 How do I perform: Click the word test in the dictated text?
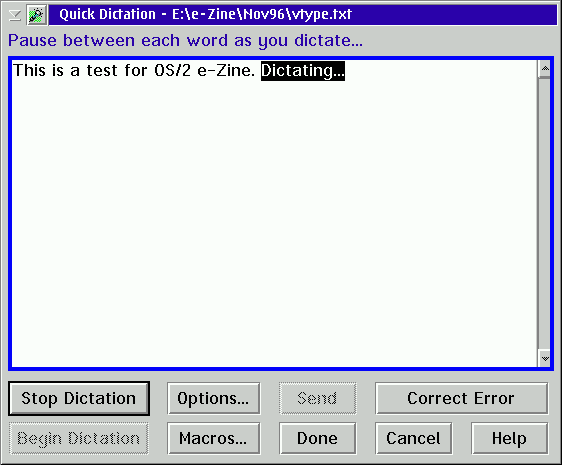tap(102, 71)
